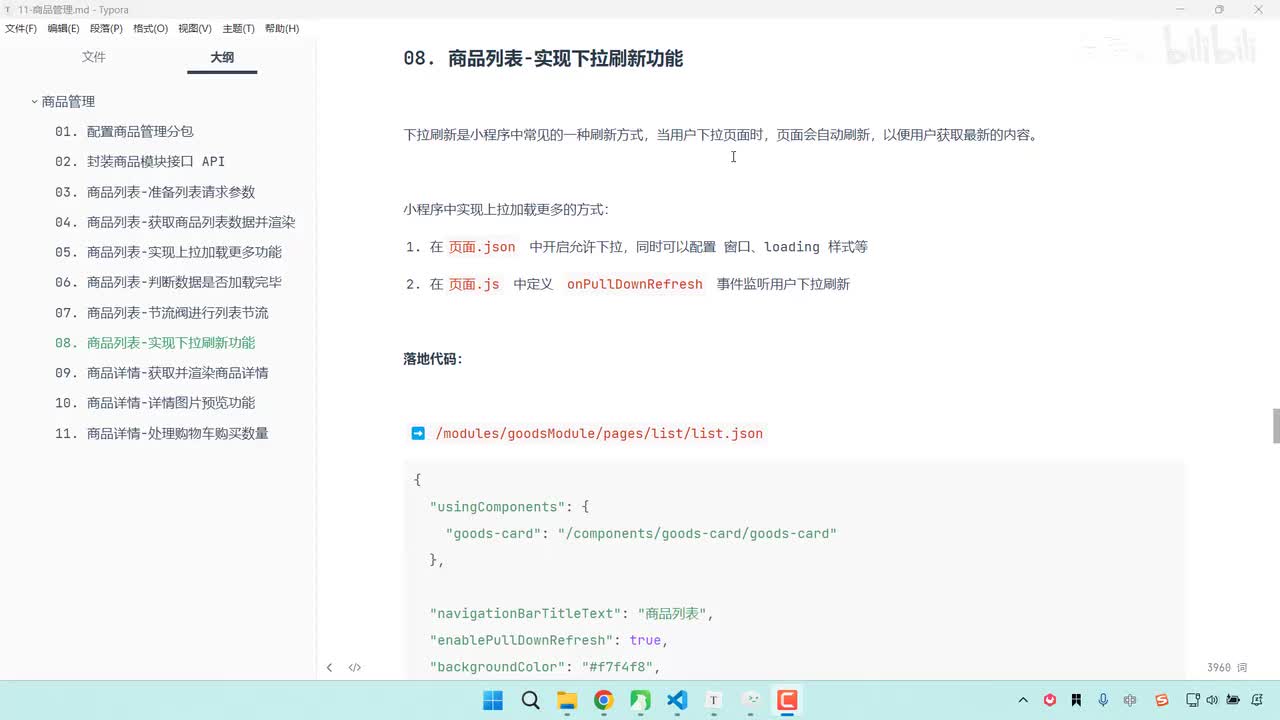The width and height of the screenshot is (1280, 720).
Task: Go to outline 05. 实现上拉加载更多功能
Action: point(168,252)
